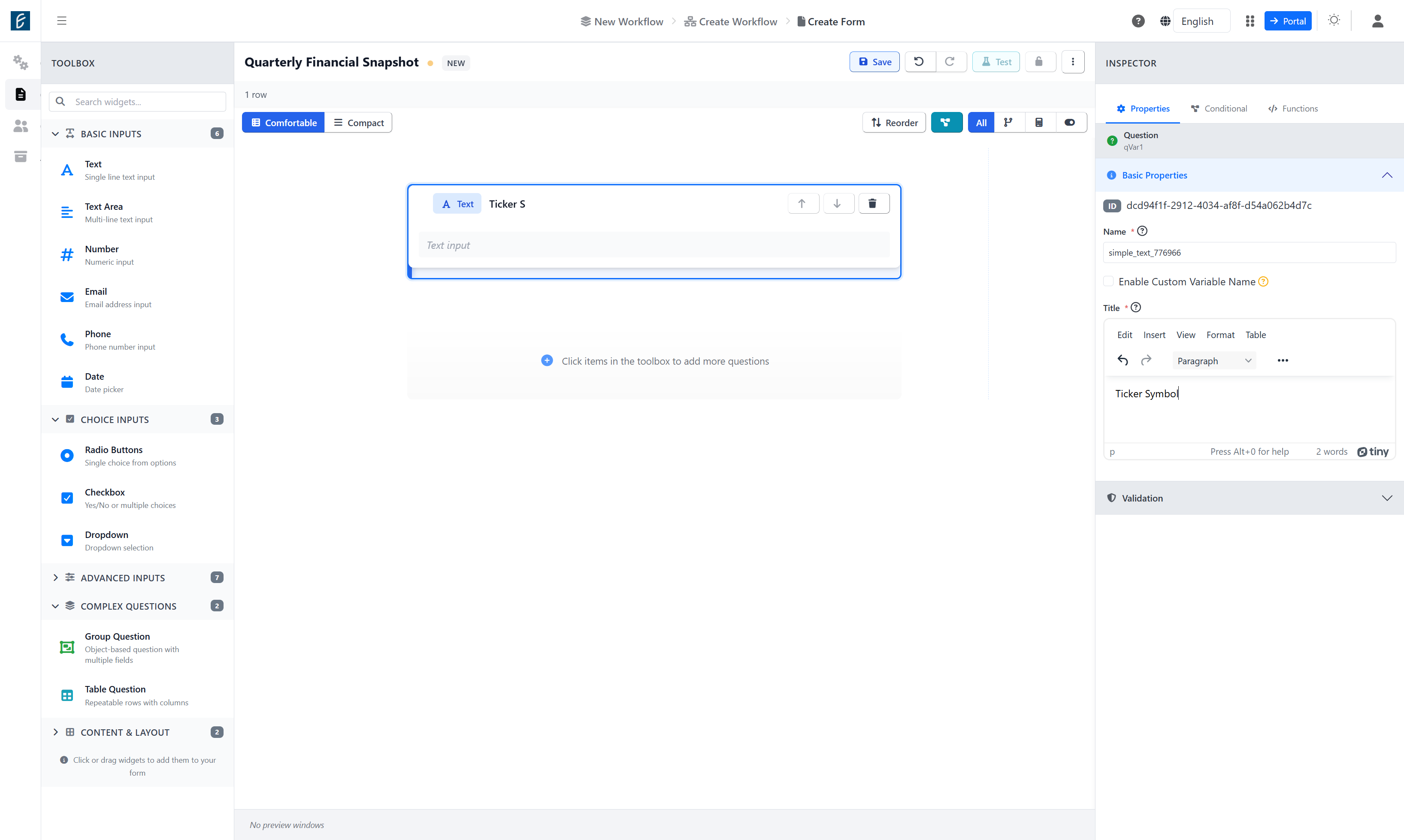Open the editor Insert menu
This screenshot has width=1404, height=840.
1154,335
